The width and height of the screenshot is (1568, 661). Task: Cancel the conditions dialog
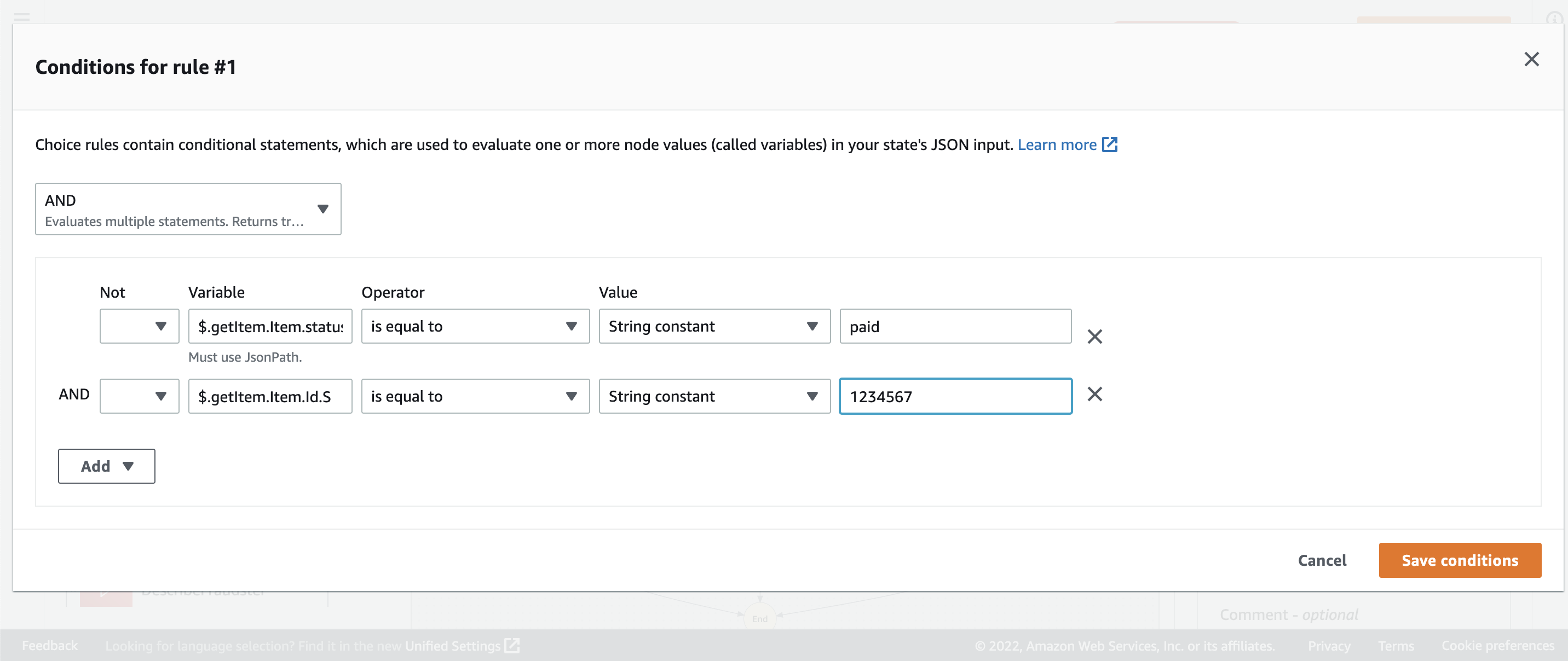pos(1322,560)
